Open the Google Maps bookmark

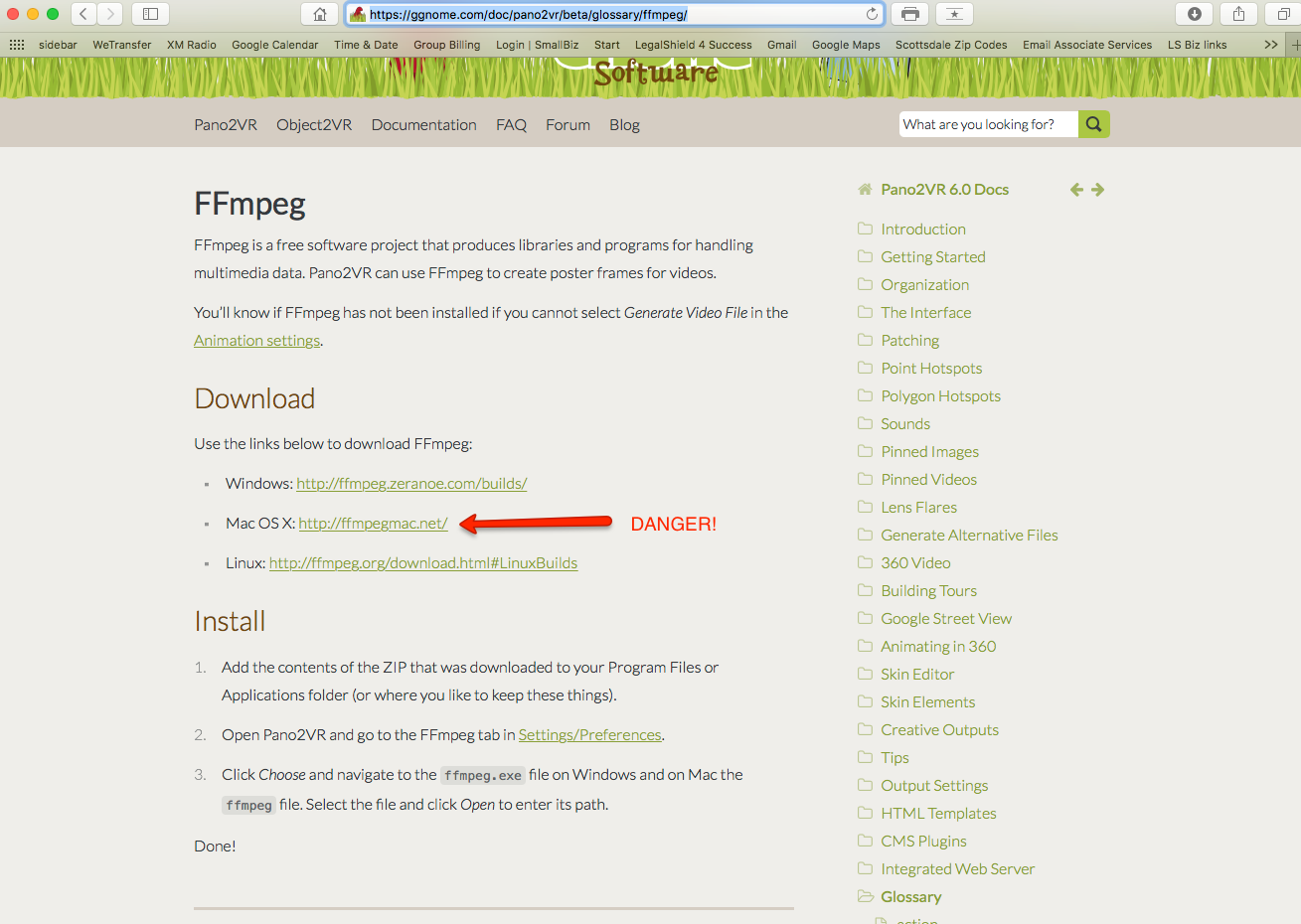846,45
